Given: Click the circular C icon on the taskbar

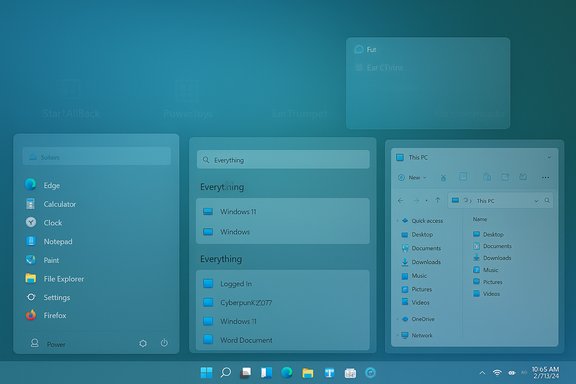Looking at the screenshot, I should pos(370,373).
